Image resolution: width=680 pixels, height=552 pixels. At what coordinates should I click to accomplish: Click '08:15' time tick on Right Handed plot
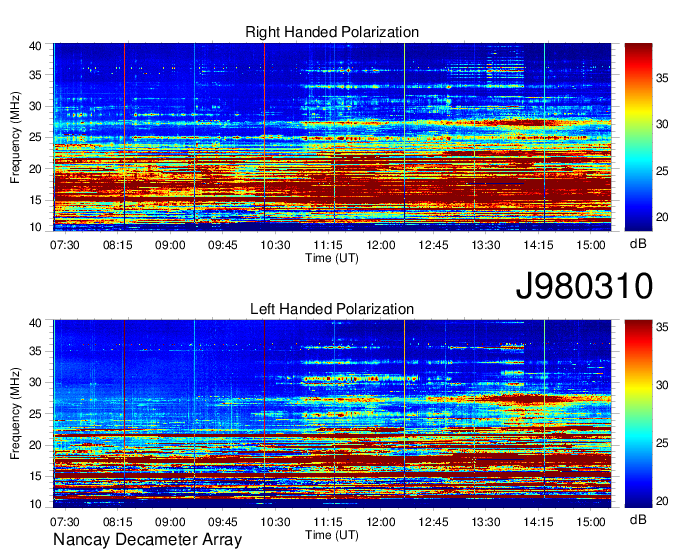(x=117, y=245)
